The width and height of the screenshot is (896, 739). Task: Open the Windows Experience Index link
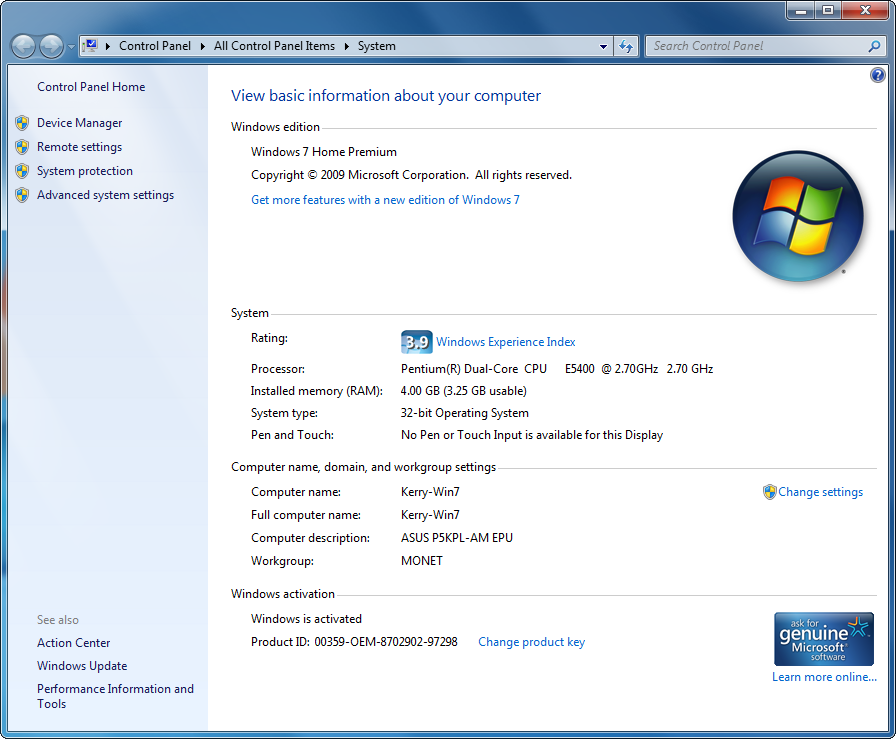point(506,342)
